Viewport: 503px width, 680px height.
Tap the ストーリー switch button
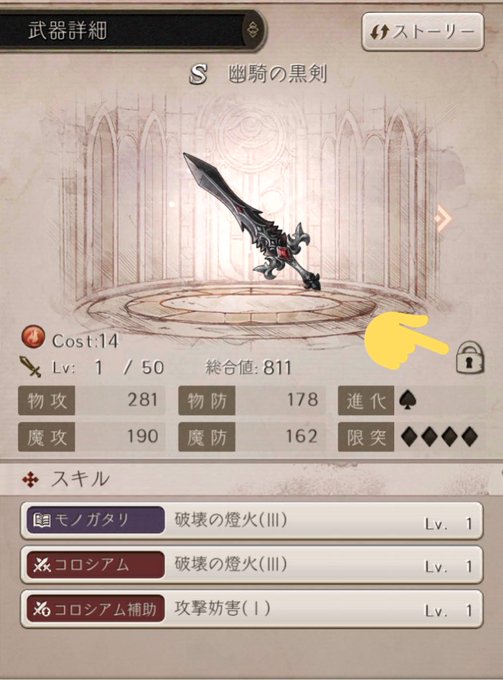[x=422, y=32]
